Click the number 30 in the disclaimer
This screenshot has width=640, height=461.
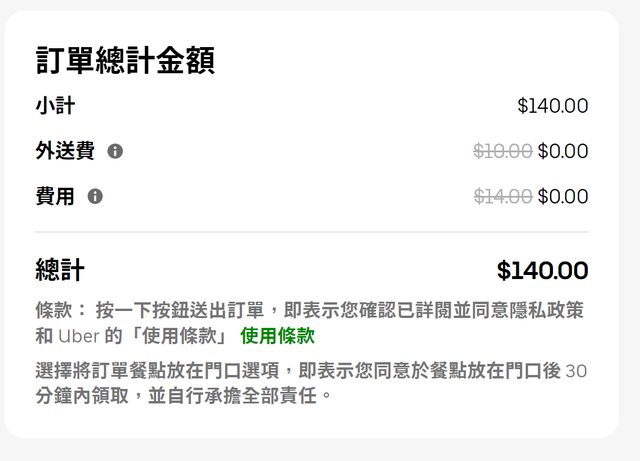pos(576,371)
